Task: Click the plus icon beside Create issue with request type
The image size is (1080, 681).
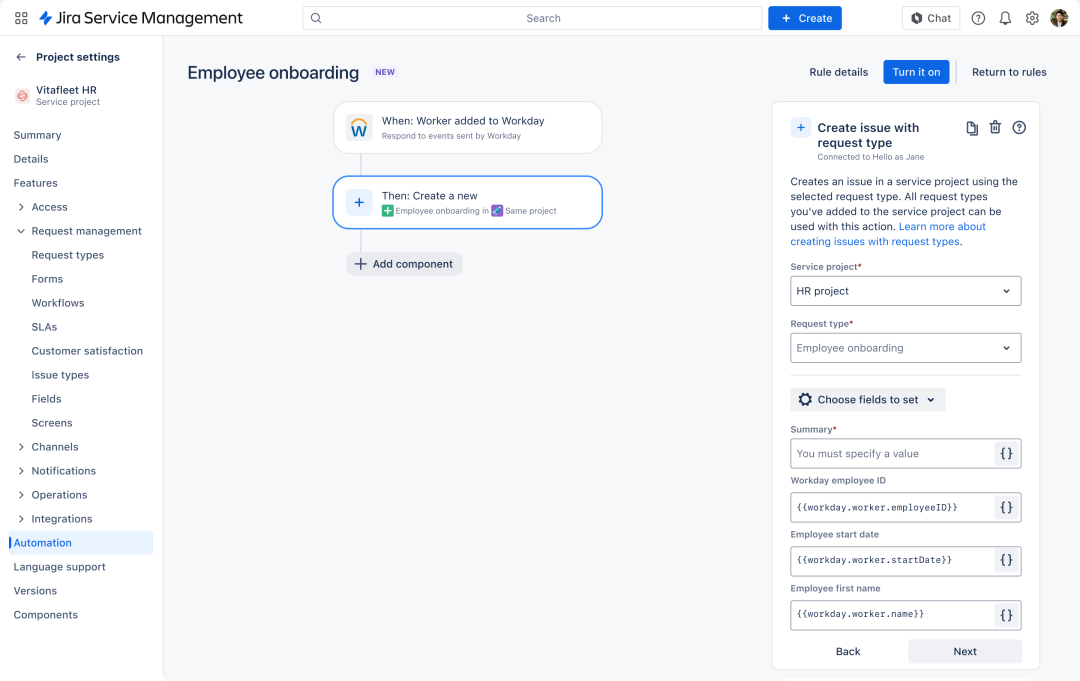Action: [x=800, y=127]
